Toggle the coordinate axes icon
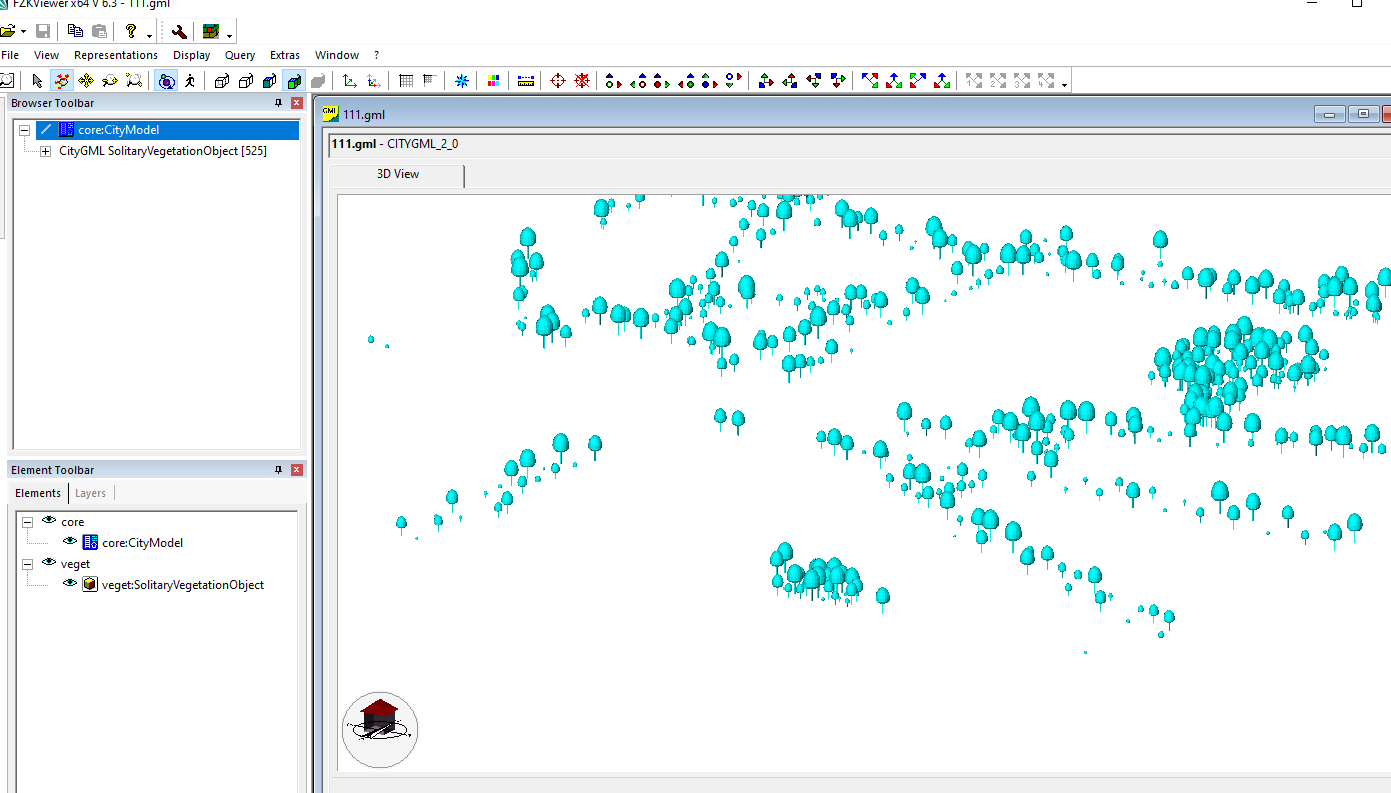This screenshot has height=793, width=1391. [350, 81]
